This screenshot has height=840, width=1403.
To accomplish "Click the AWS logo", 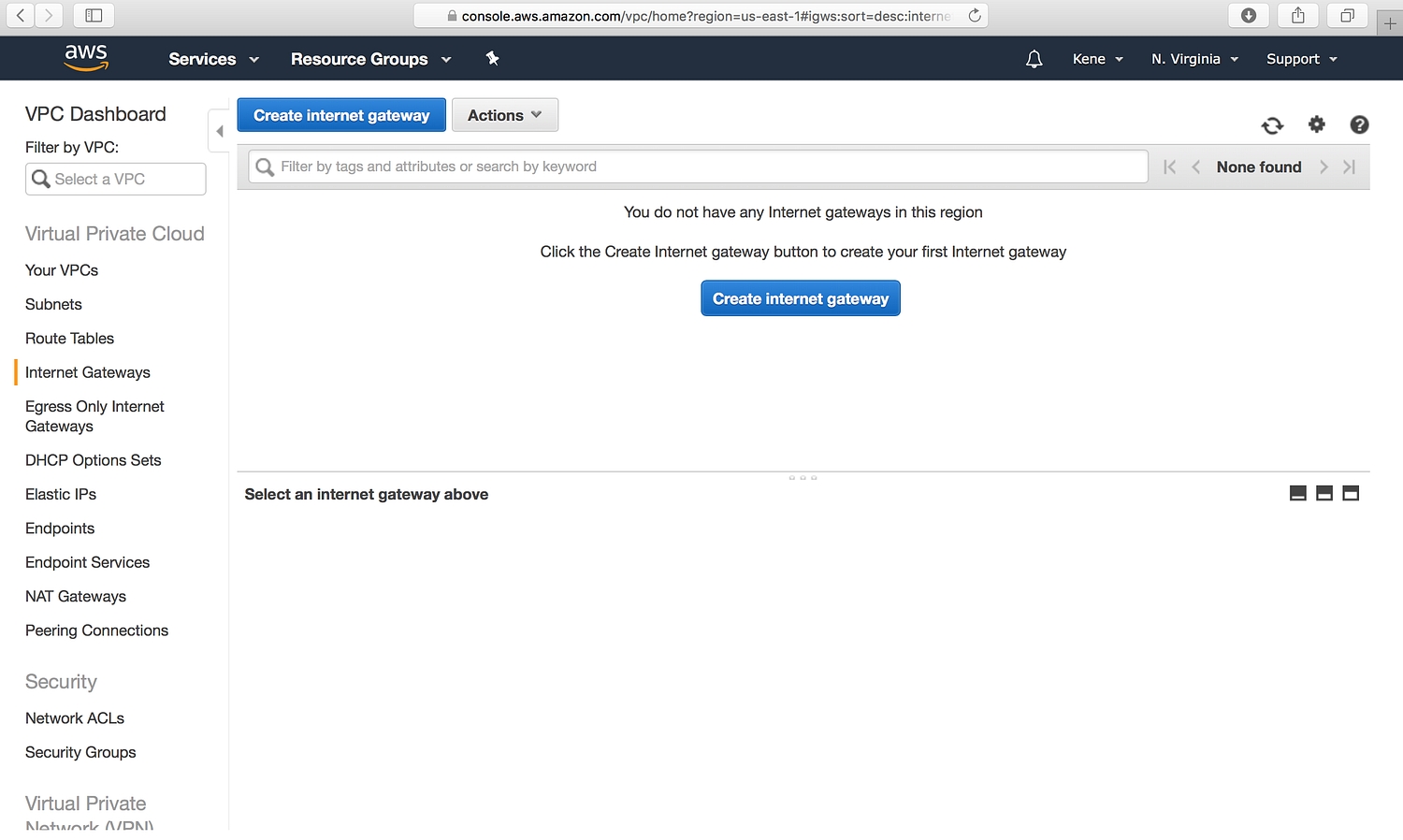I will point(86,58).
